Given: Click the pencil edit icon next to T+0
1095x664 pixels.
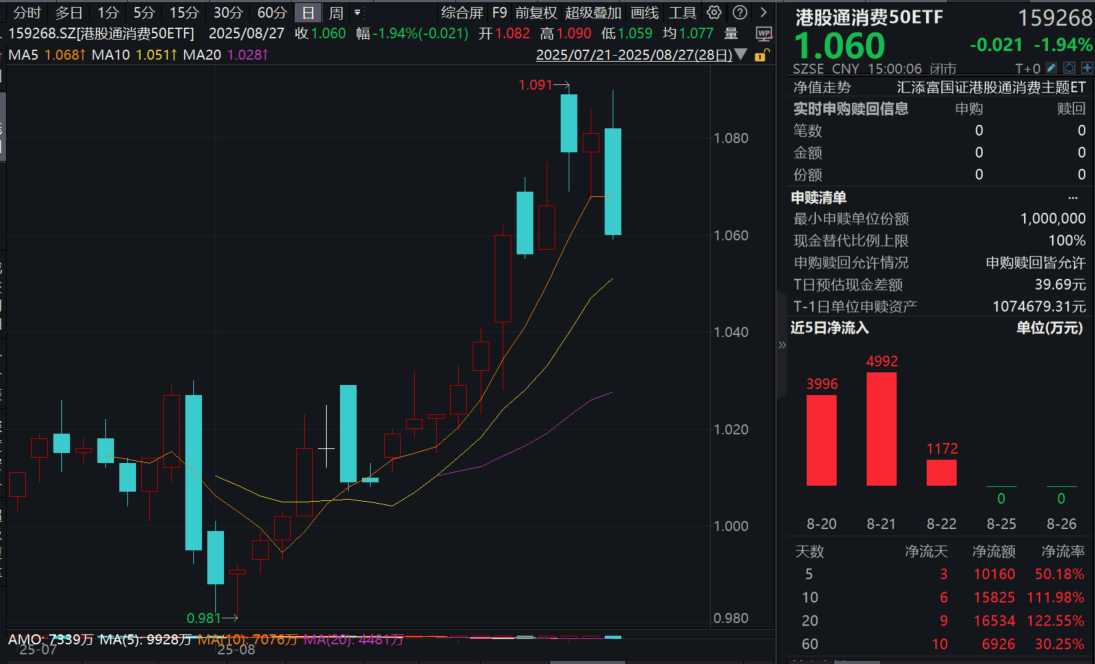Looking at the screenshot, I should pos(1051,67).
